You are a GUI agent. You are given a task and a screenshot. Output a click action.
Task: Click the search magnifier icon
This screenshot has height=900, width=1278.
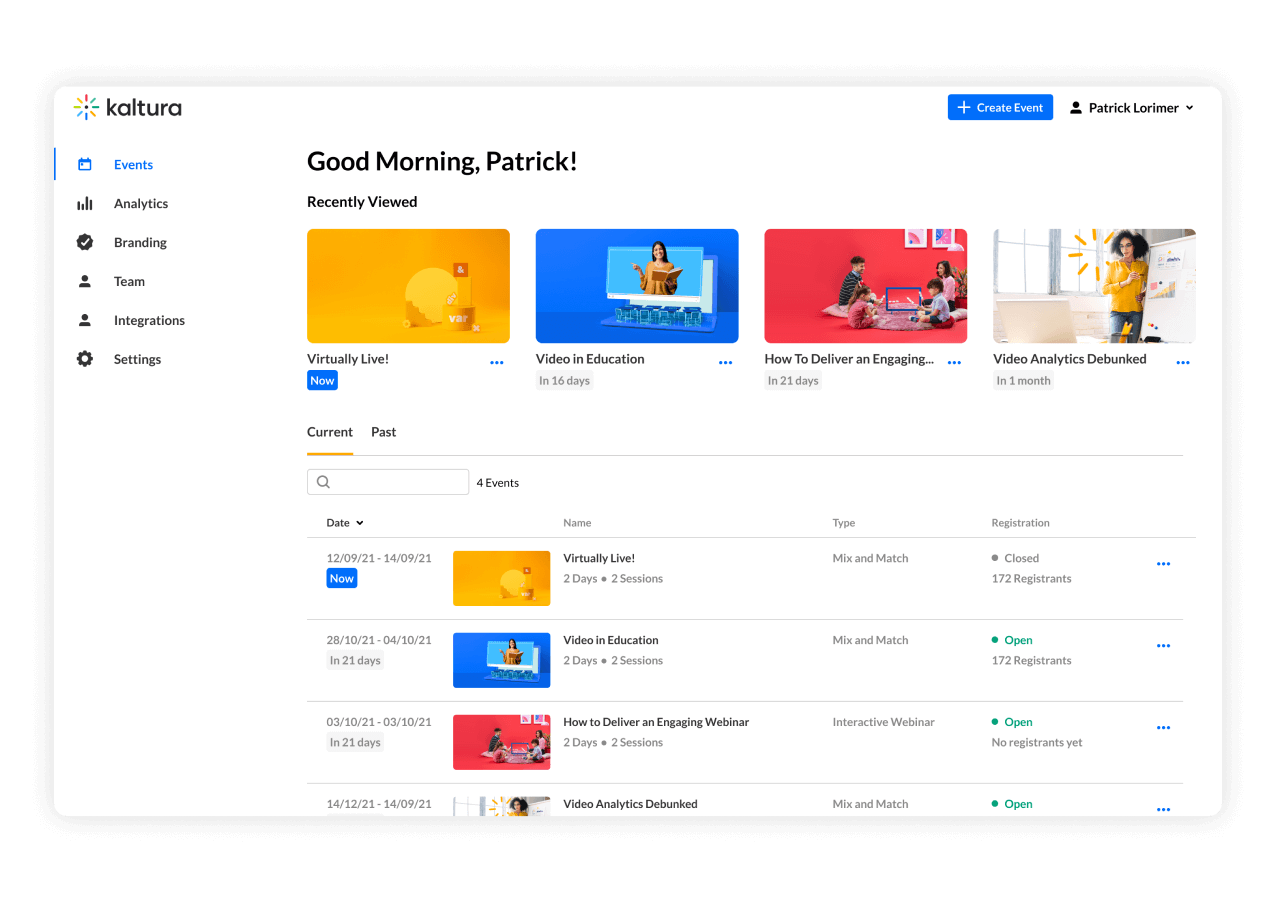tap(323, 482)
